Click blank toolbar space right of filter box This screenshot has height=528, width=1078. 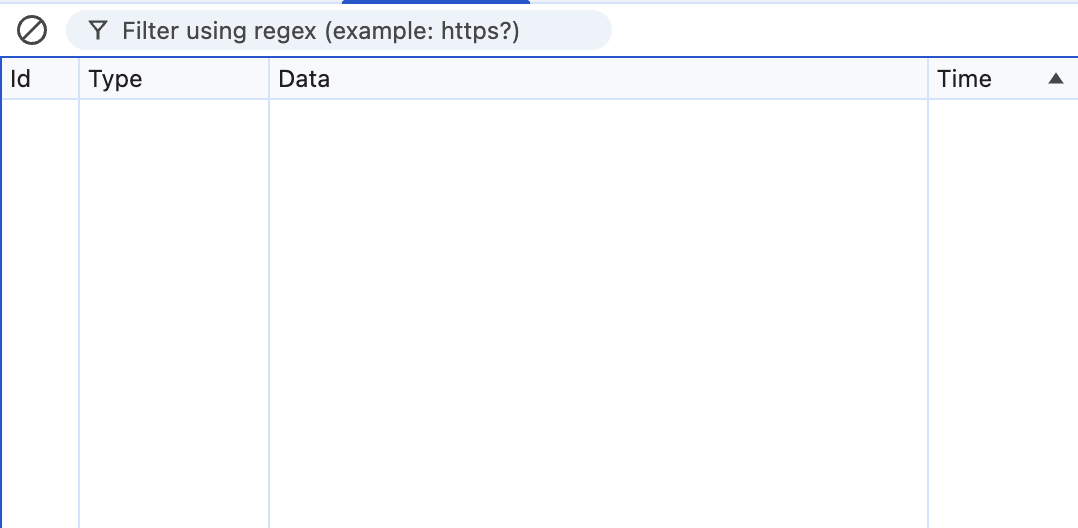[844, 30]
